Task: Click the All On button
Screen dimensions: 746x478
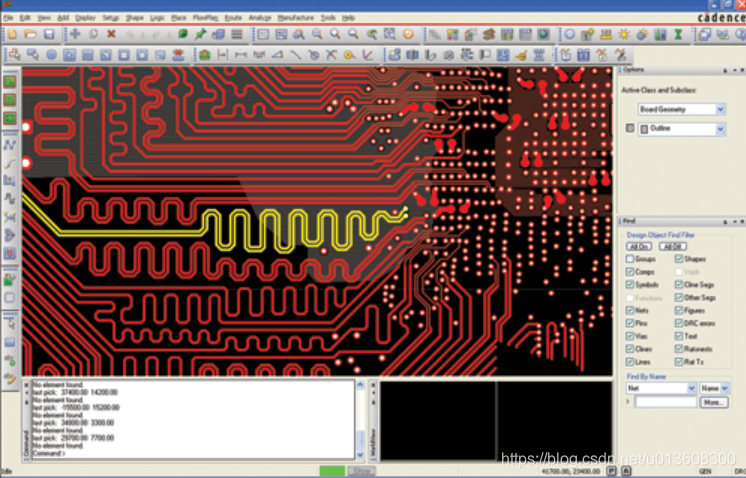Action: (639, 245)
